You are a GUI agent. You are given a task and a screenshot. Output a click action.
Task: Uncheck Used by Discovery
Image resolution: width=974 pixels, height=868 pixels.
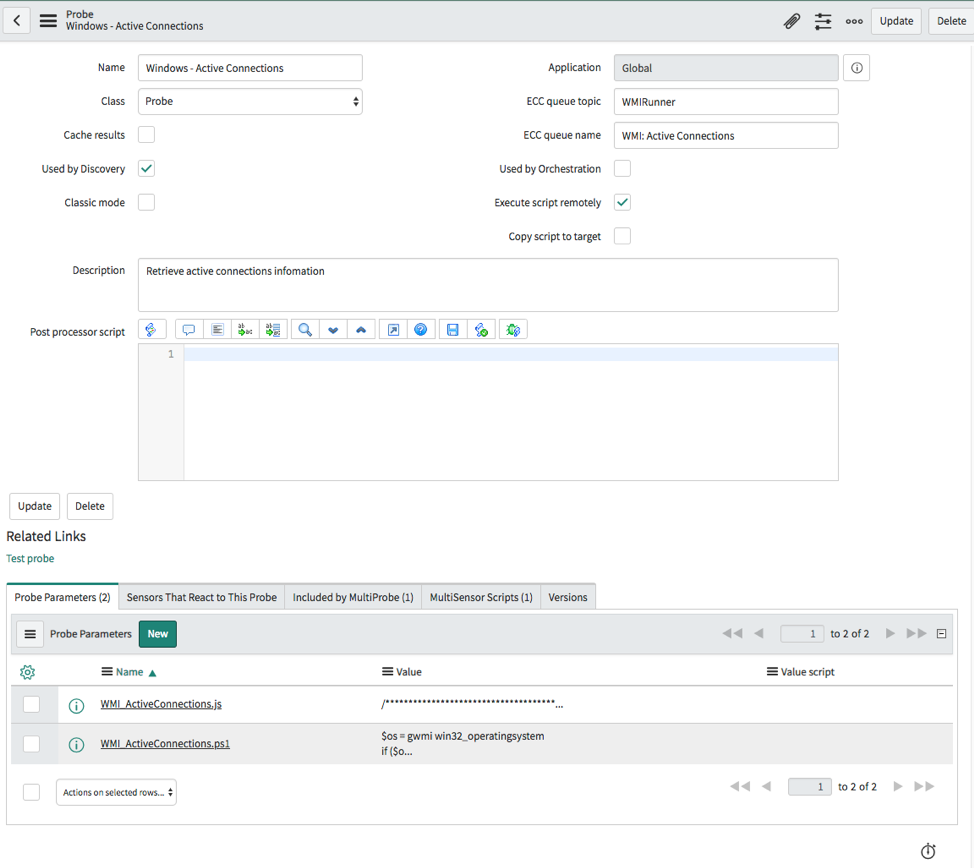[147, 168]
